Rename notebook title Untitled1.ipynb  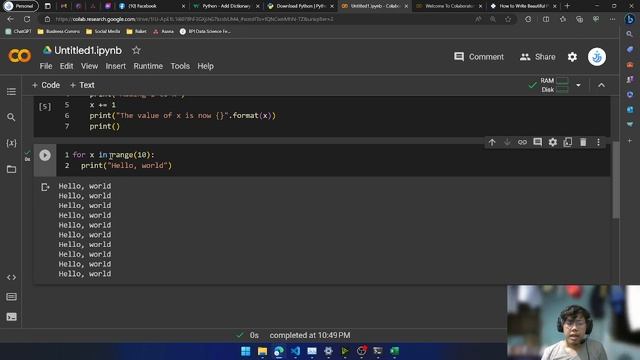click(x=88, y=50)
